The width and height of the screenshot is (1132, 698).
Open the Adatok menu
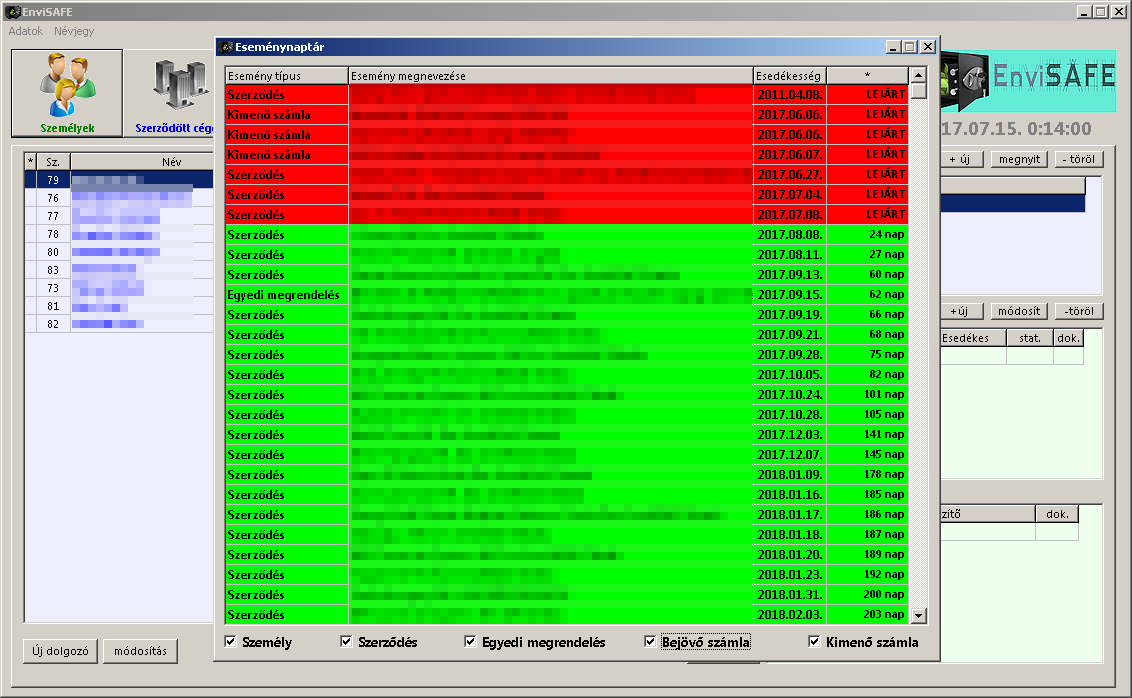26,31
